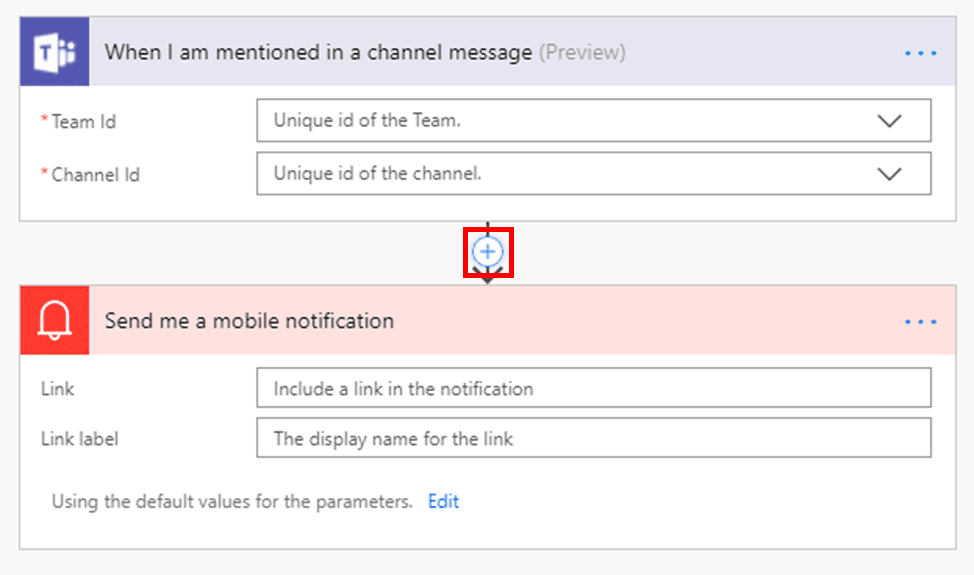Screen dimensions: 974x575
Task: Collapse the 'When I am mentioned in a channel message' header
Action: click(x=488, y=52)
